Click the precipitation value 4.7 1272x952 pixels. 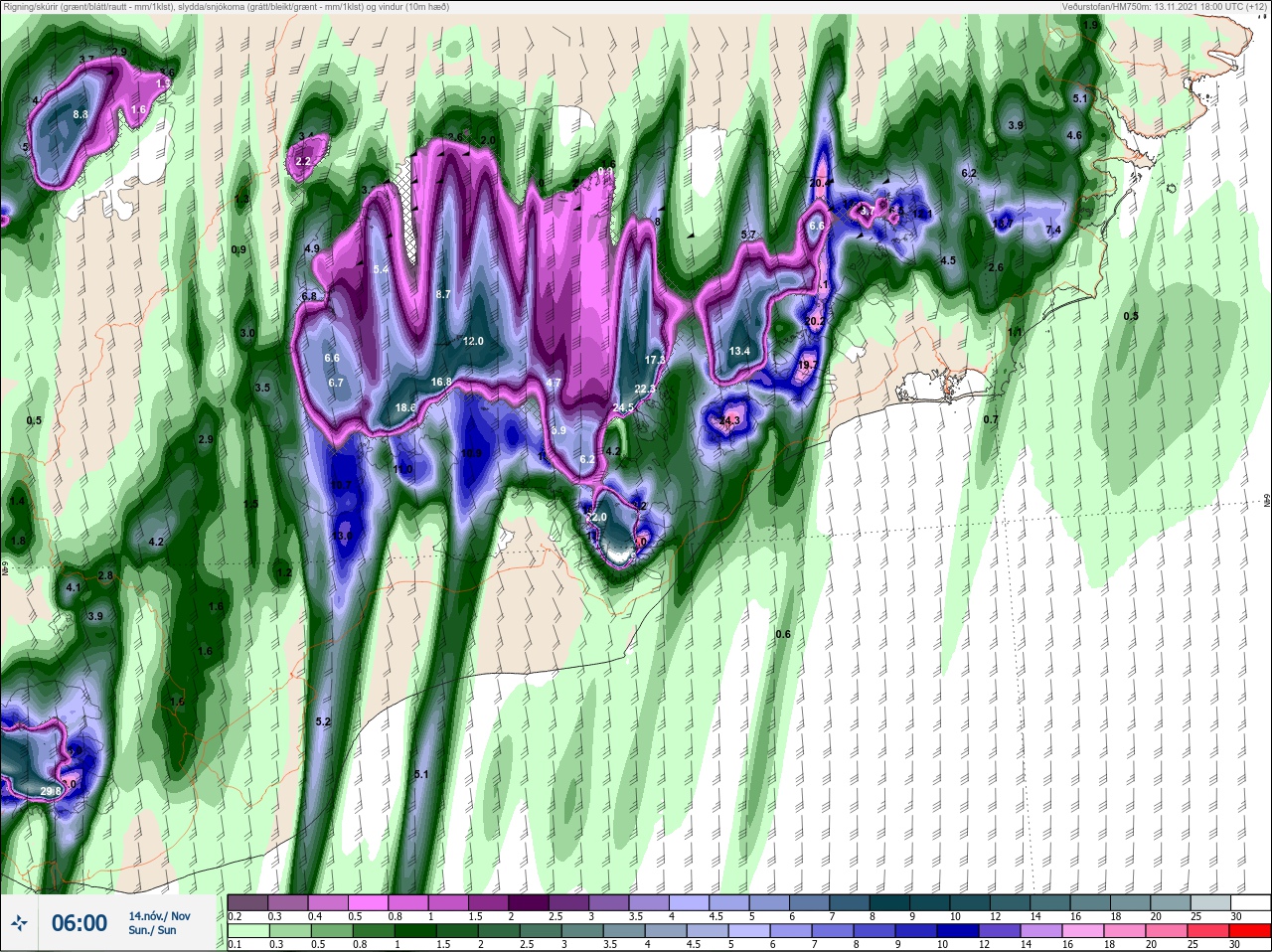[555, 383]
